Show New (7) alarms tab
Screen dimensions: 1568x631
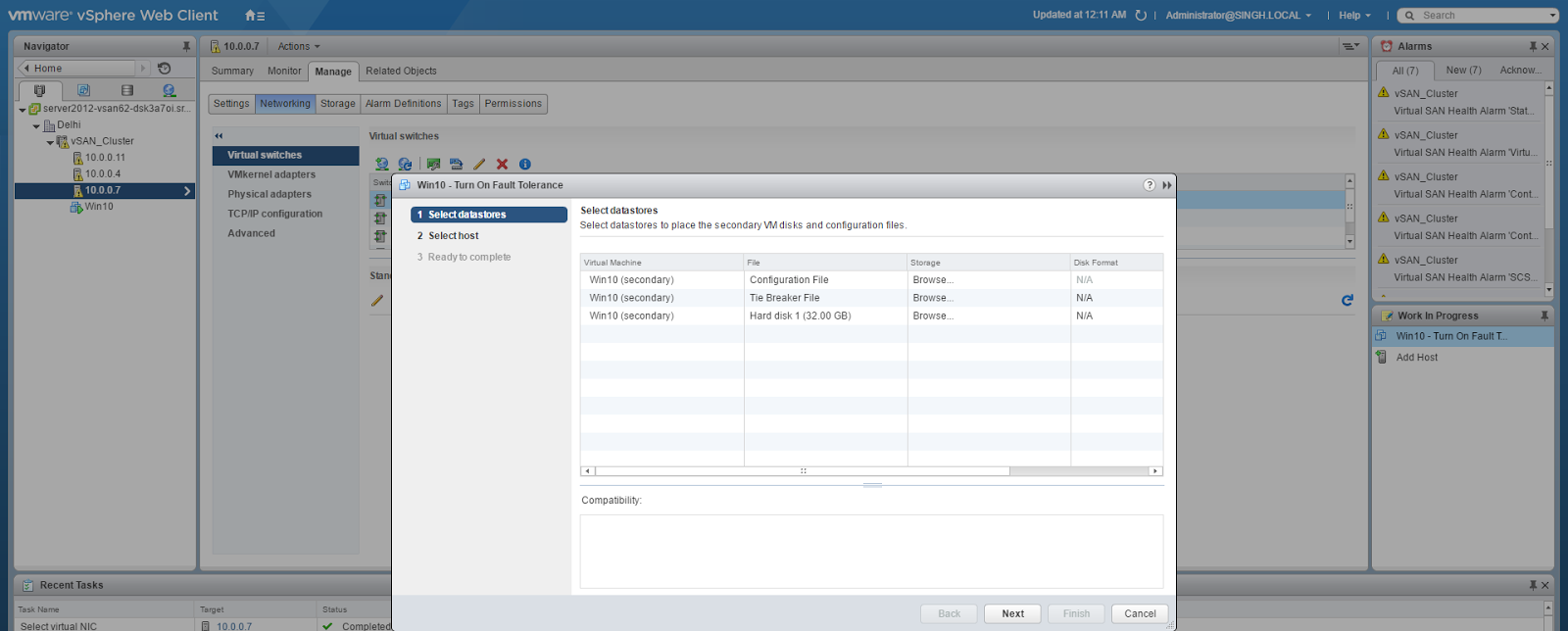pyautogui.click(x=1463, y=71)
